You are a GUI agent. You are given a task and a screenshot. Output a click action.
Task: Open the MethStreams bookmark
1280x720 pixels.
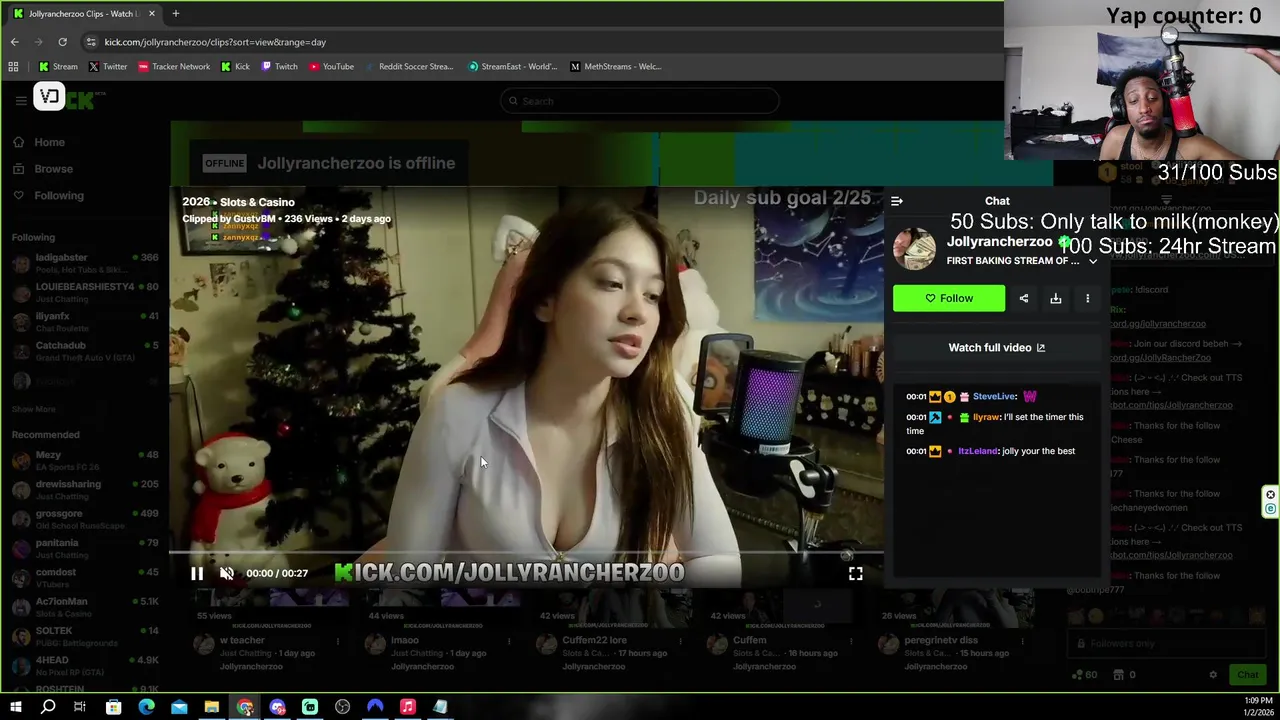coord(616,67)
